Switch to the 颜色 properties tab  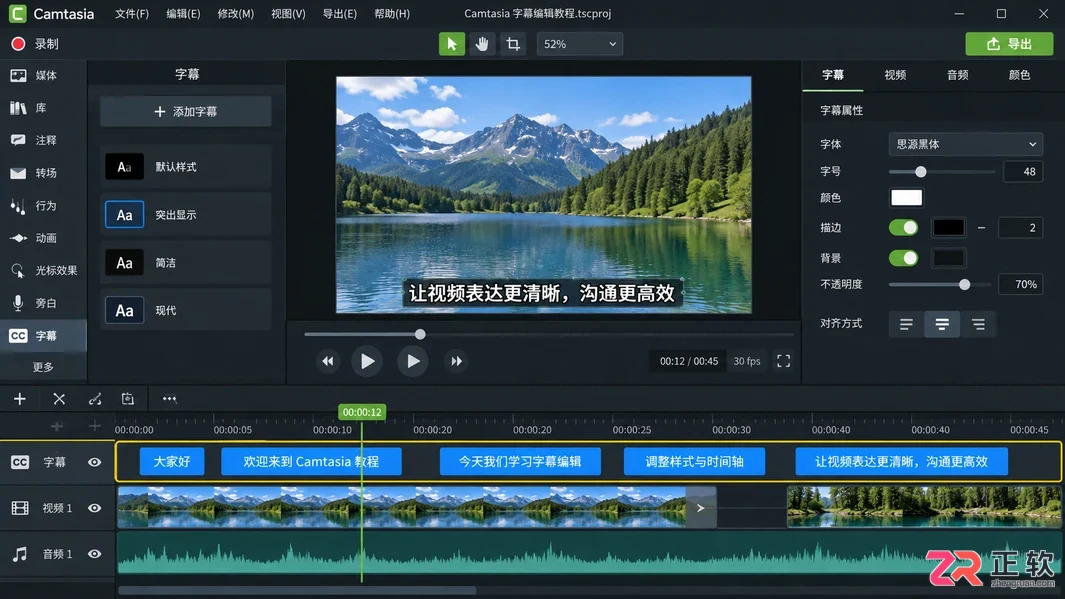1019,75
